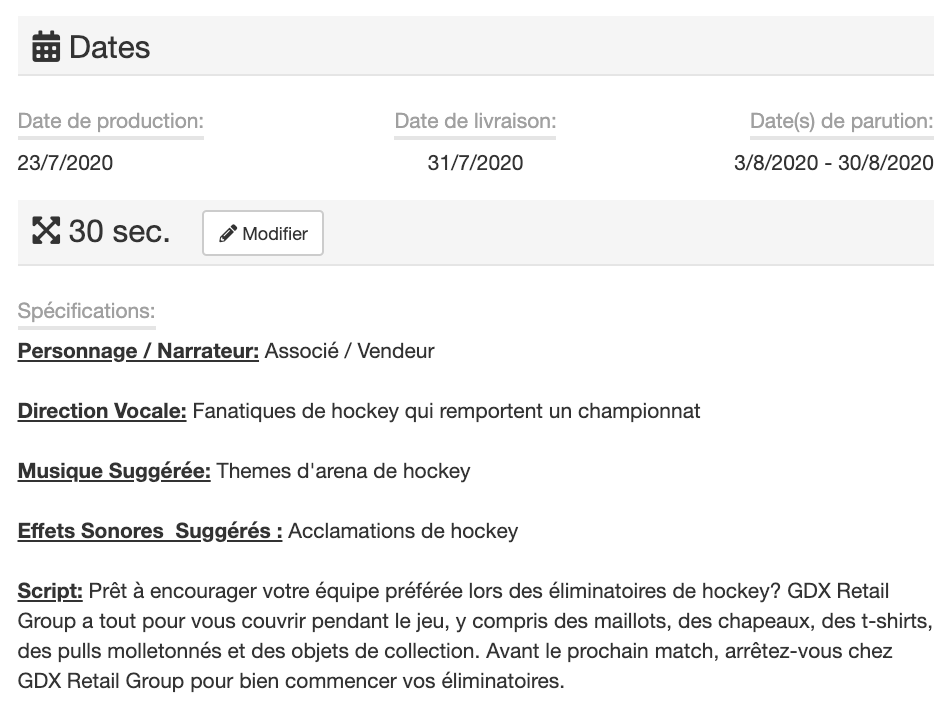The image size is (952, 708).
Task: Click the Date de production label
Action: pos(110,122)
